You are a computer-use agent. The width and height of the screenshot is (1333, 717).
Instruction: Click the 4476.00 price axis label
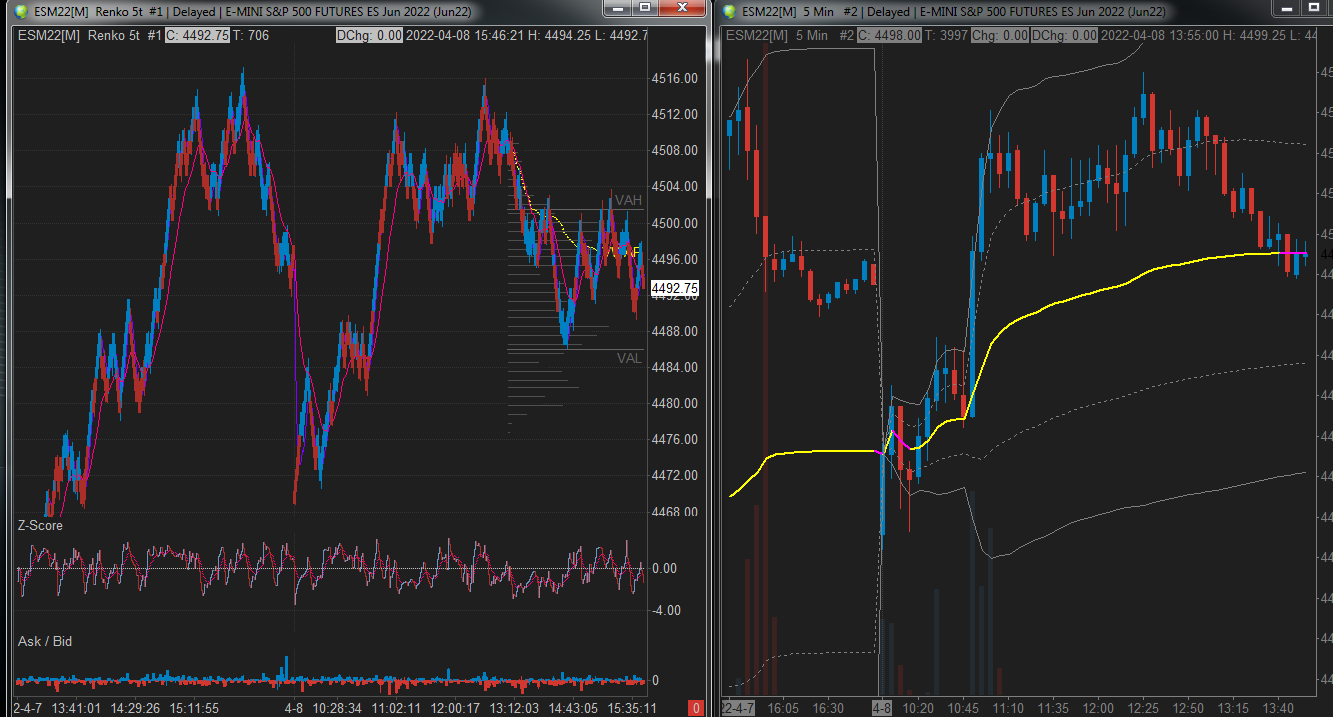point(674,439)
